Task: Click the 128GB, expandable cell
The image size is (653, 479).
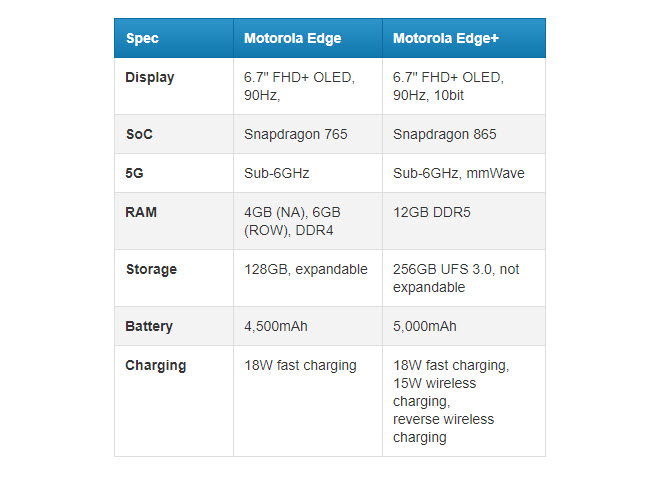Action: pyautogui.click(x=306, y=269)
